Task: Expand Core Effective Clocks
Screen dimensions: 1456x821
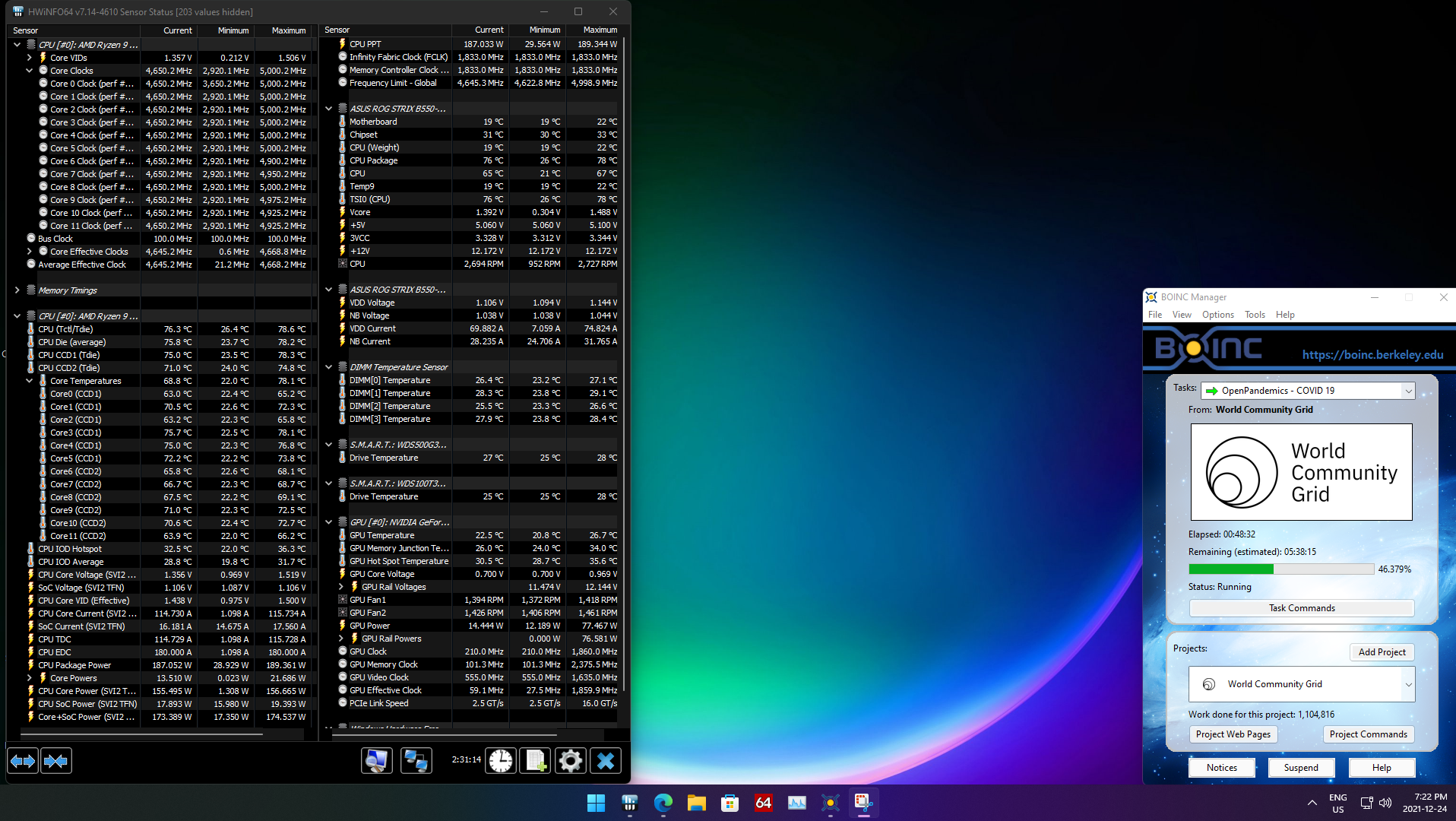Action: [30, 252]
